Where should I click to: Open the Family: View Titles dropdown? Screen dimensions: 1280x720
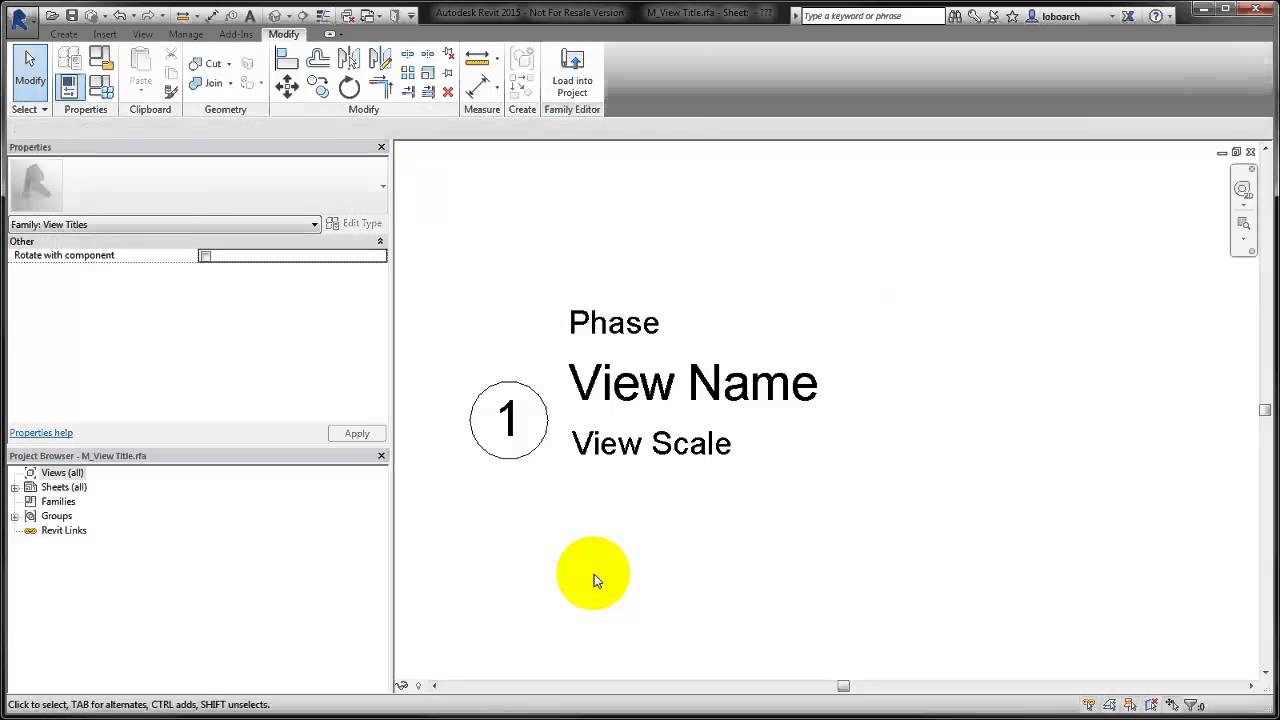point(165,224)
